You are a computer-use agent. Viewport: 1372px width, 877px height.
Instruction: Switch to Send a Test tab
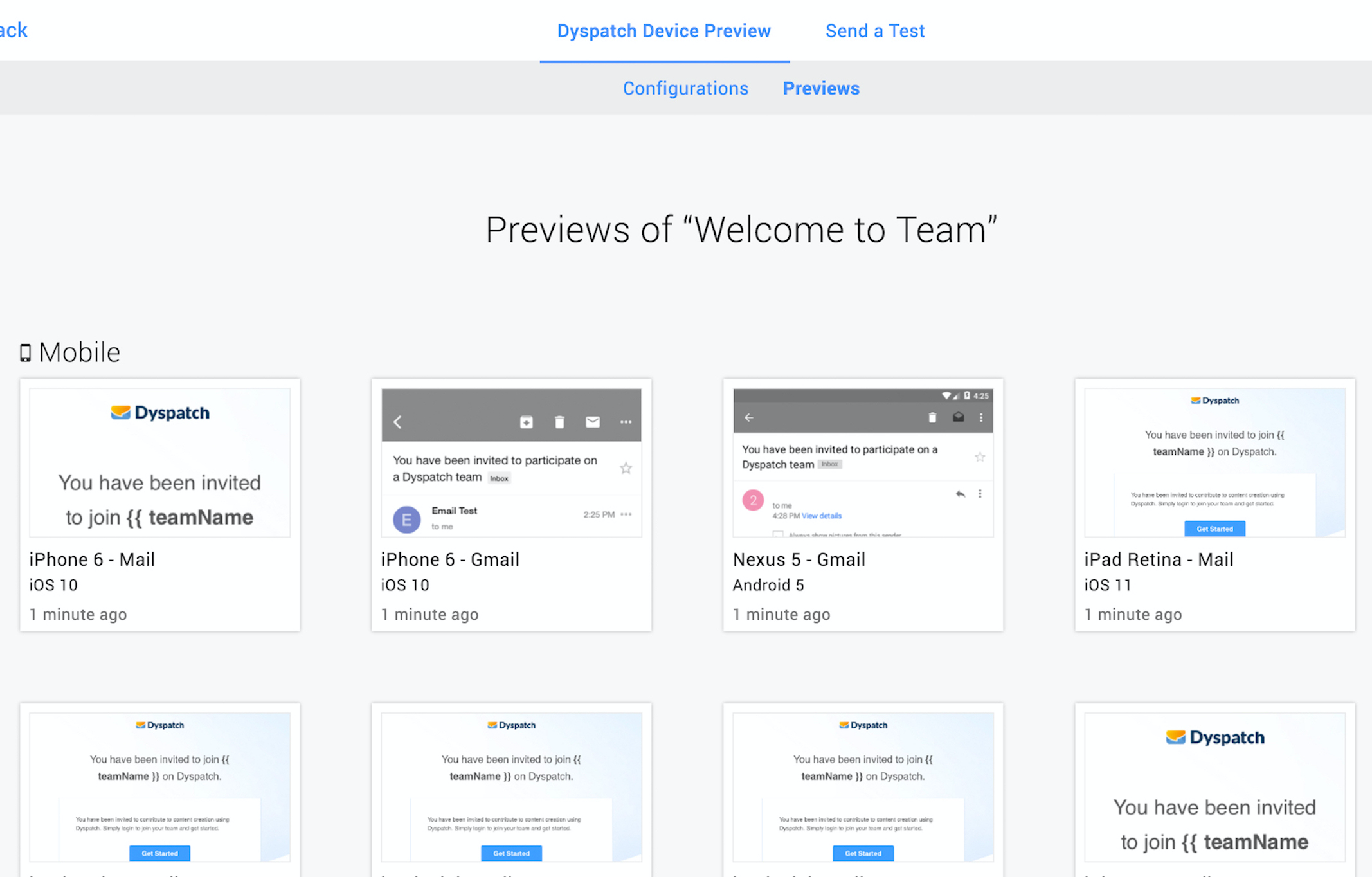[x=874, y=31]
